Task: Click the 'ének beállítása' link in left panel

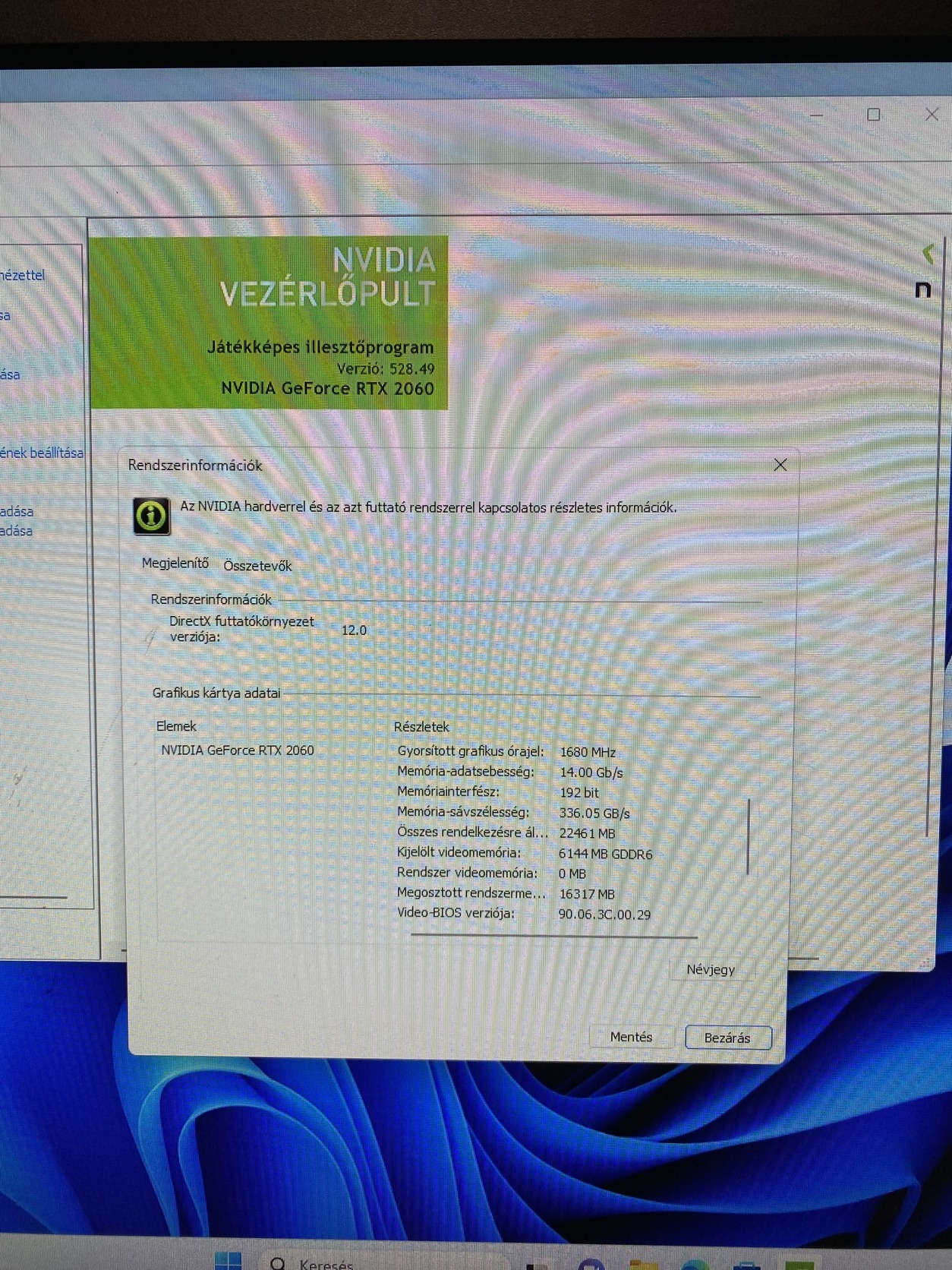Action: [x=42, y=453]
